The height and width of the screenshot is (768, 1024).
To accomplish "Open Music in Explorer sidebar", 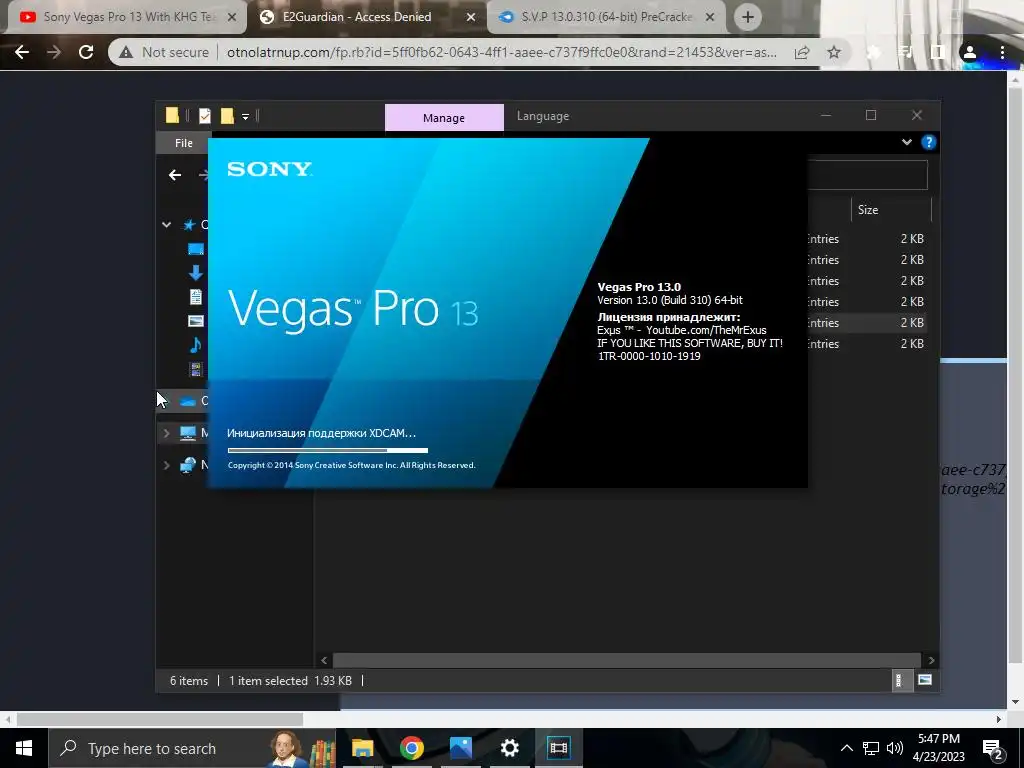I will [195, 345].
